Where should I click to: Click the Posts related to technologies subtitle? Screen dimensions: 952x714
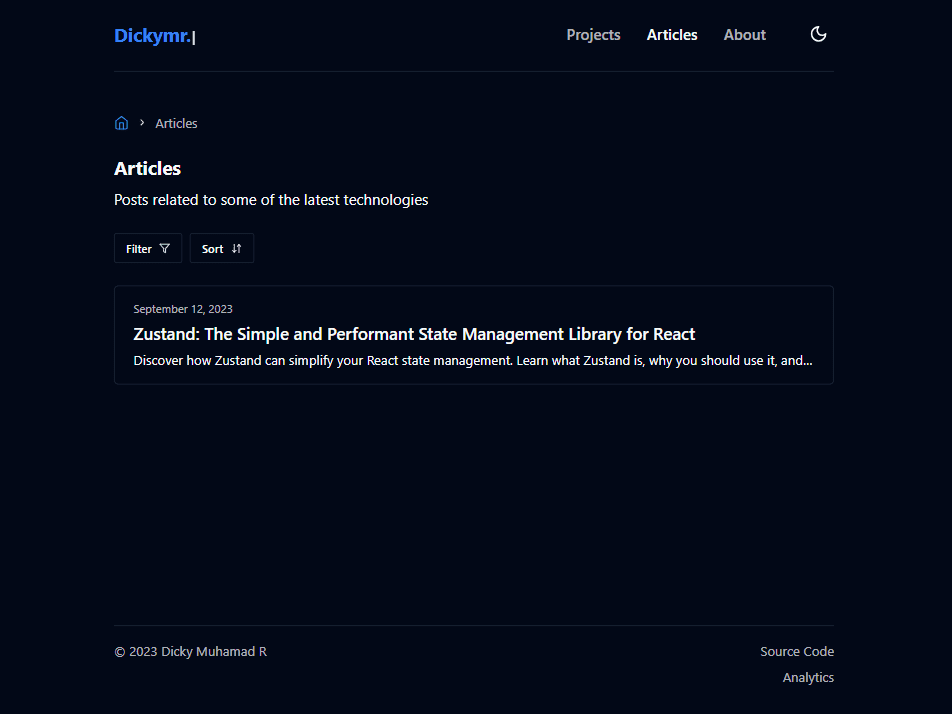[x=271, y=200]
